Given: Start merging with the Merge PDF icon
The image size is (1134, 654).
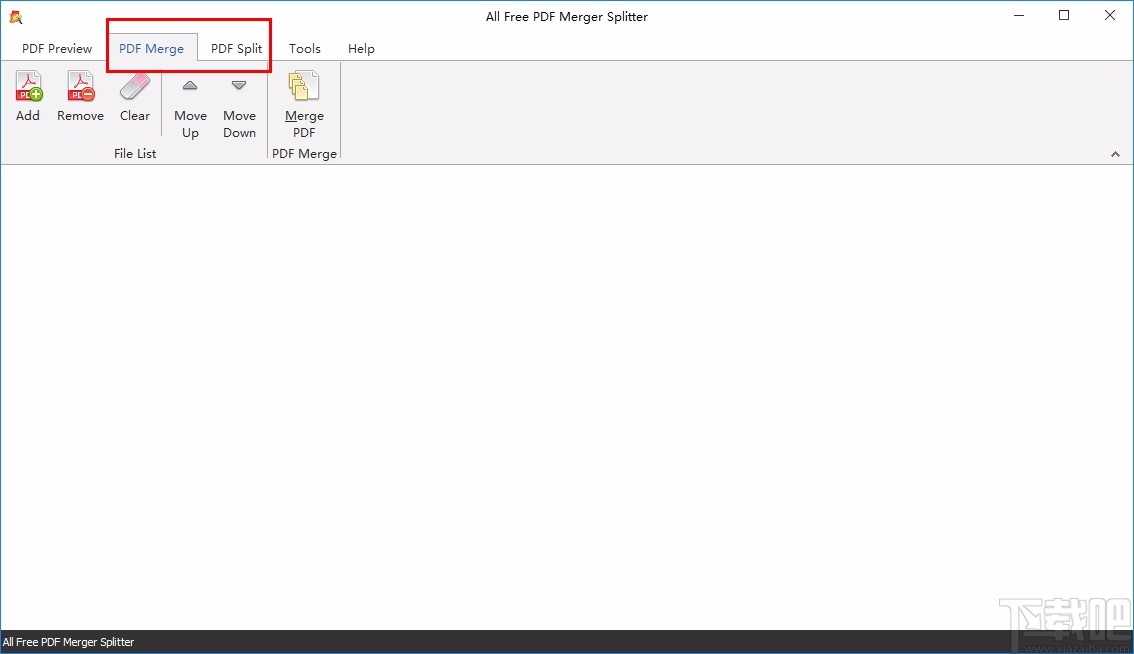Looking at the screenshot, I should point(303,85).
